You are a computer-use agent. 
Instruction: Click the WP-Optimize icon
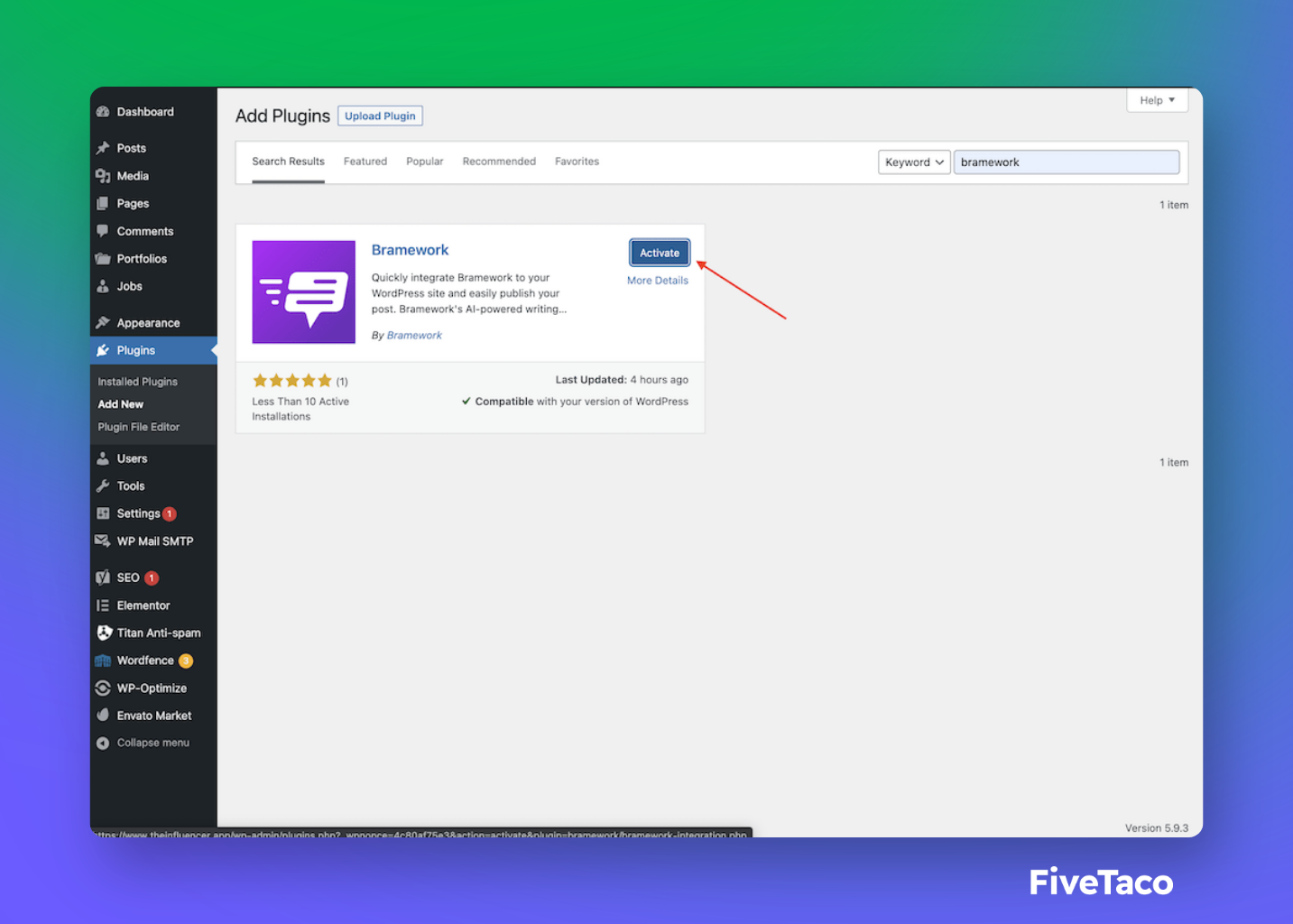(x=103, y=688)
